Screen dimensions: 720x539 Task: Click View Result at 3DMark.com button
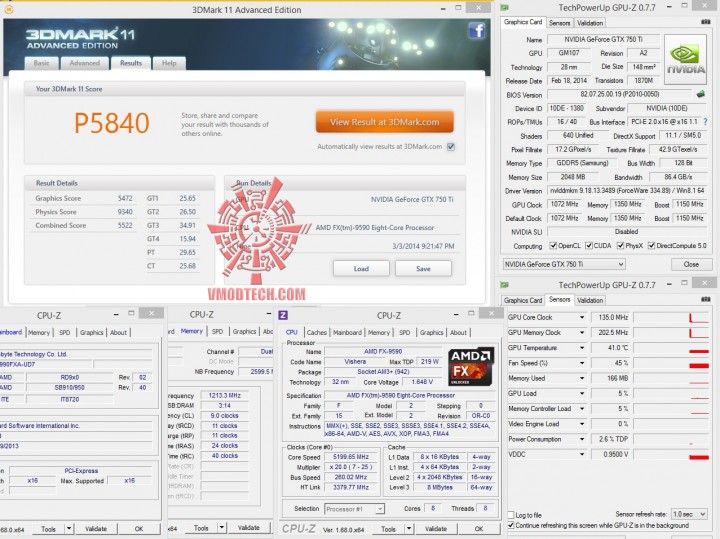[x=384, y=122]
